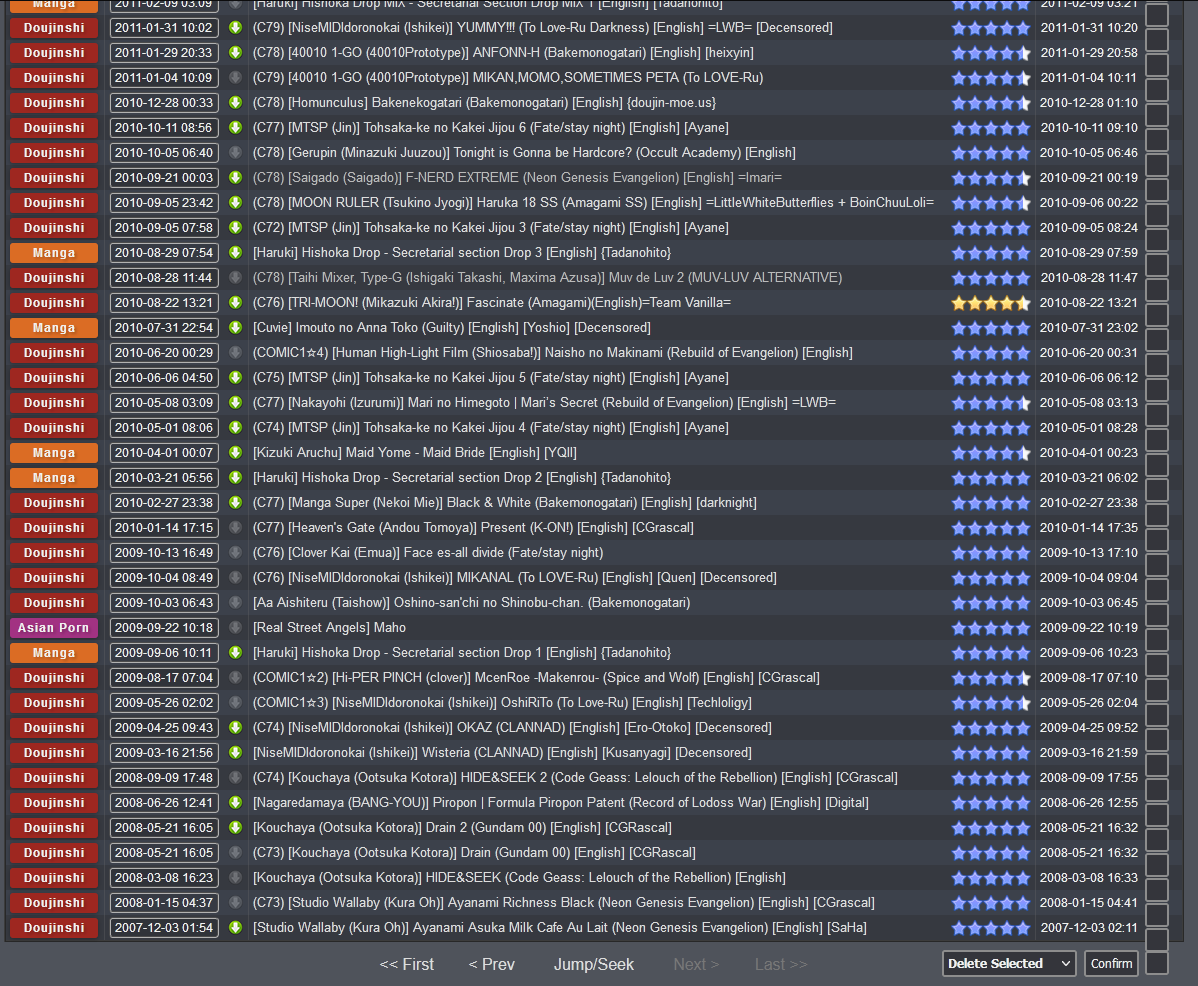Open the Delete Selected dropdown
The width and height of the screenshot is (1198, 986).
[x=1009, y=964]
